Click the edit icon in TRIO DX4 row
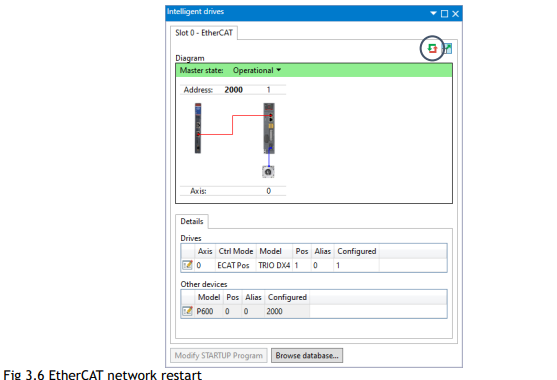Image resolution: width=557 pixels, height=380 pixels. pyautogui.click(x=187, y=265)
